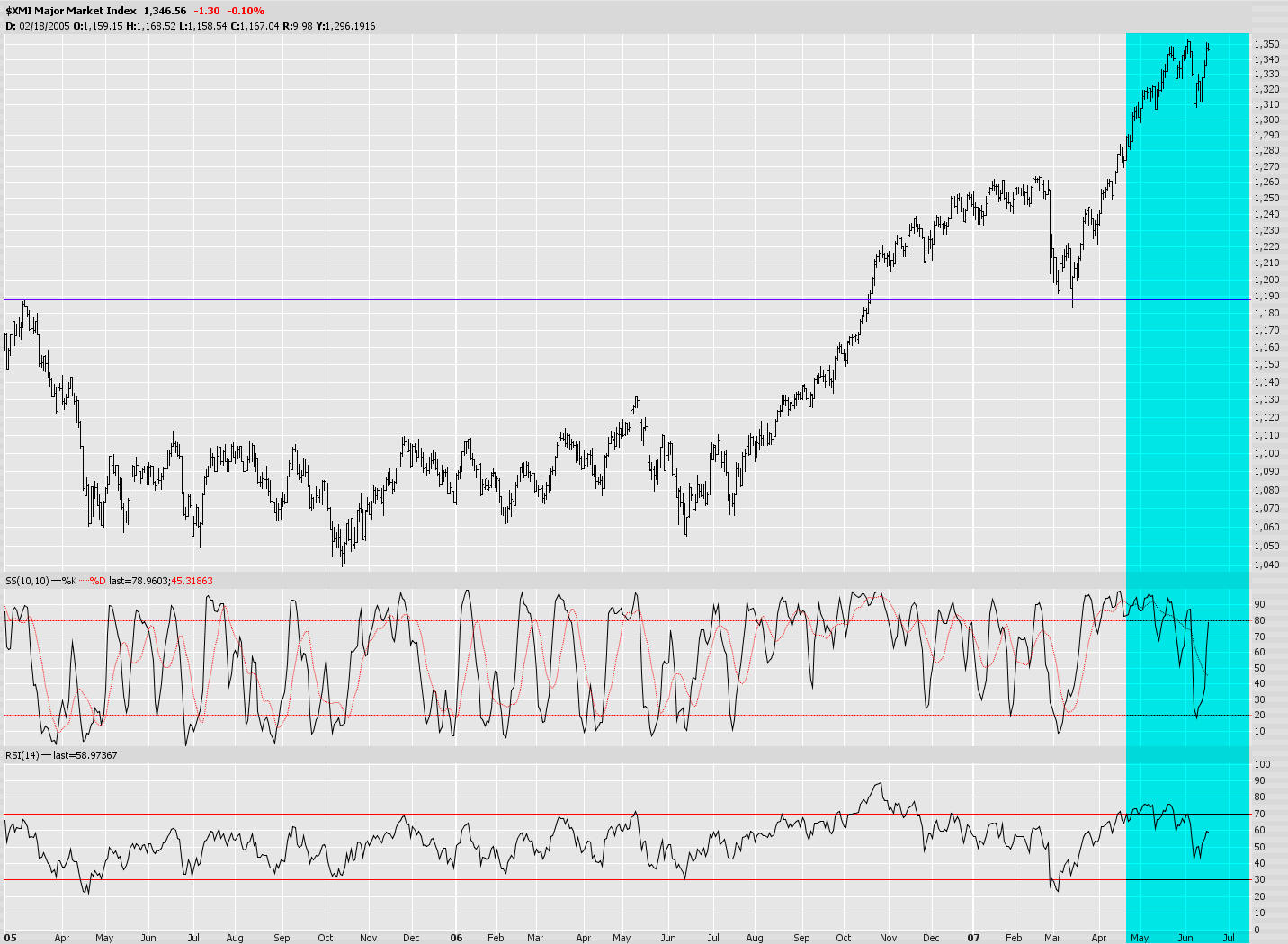The image size is (1288, 944).
Task: Click the 06 year marker on time axis
Action: click(456, 938)
